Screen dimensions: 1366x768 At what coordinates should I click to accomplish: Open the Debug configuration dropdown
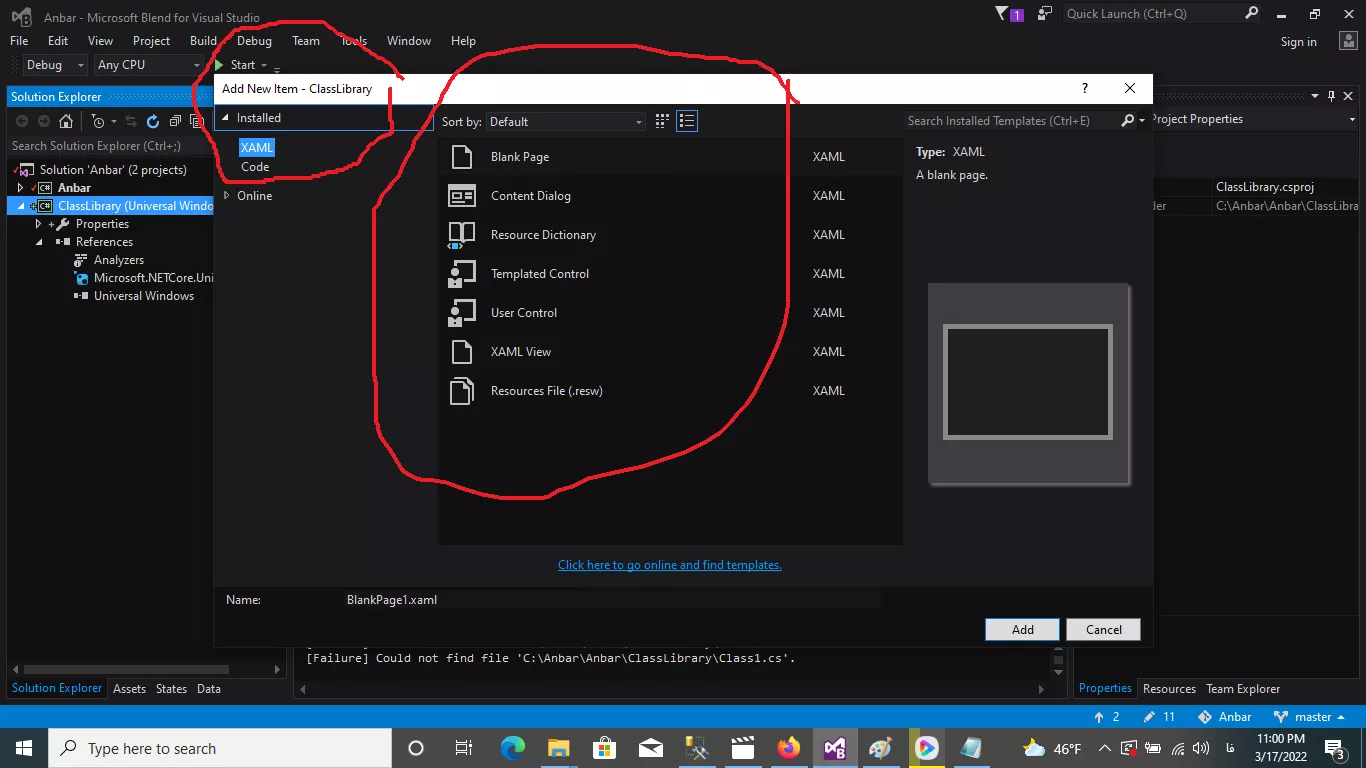pyautogui.click(x=55, y=65)
